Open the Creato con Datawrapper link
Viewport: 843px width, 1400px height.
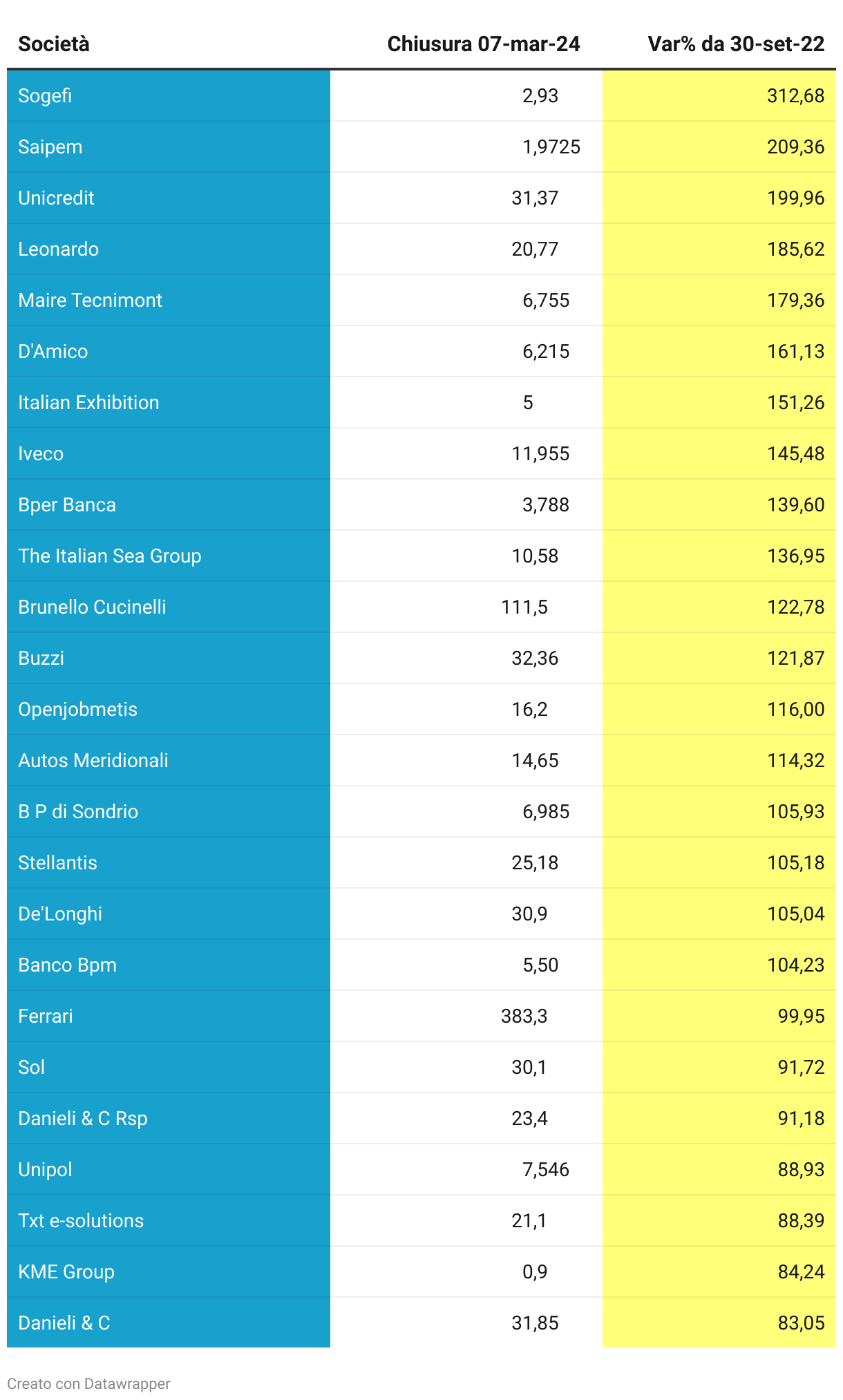click(88, 1383)
